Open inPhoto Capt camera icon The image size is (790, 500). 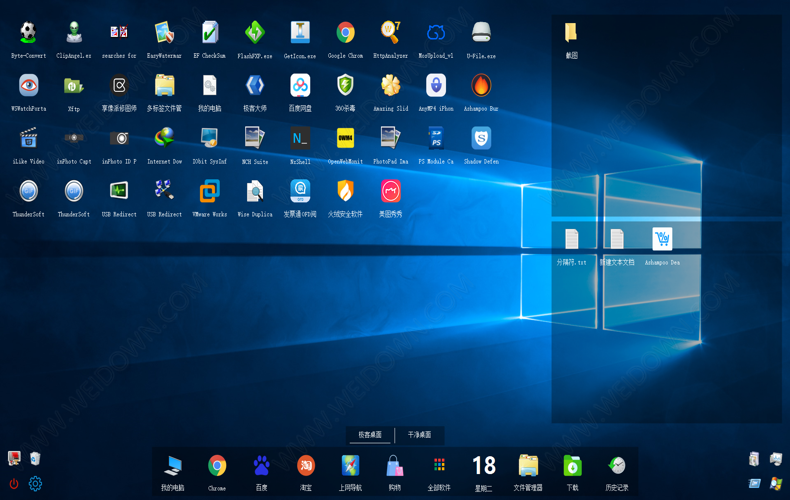coord(74,138)
